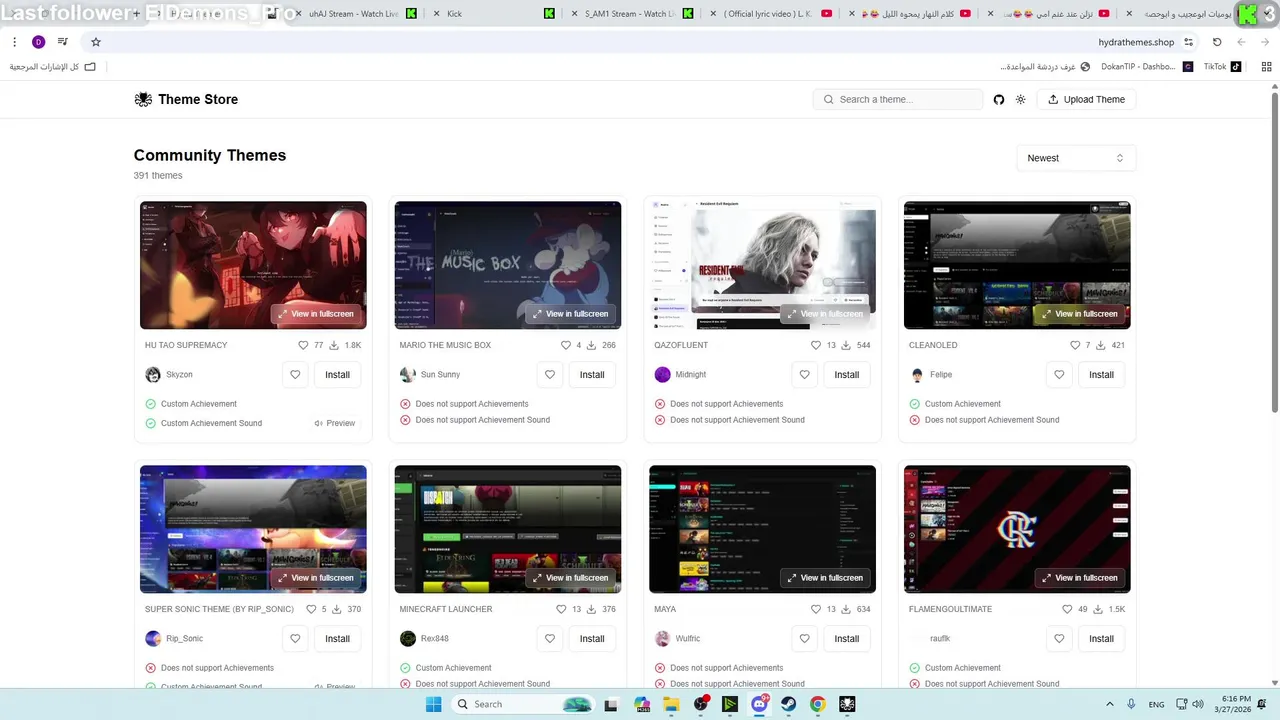This screenshot has width=1280, height=720.
Task: Open the GitHub icon link in header
Action: tap(998, 99)
